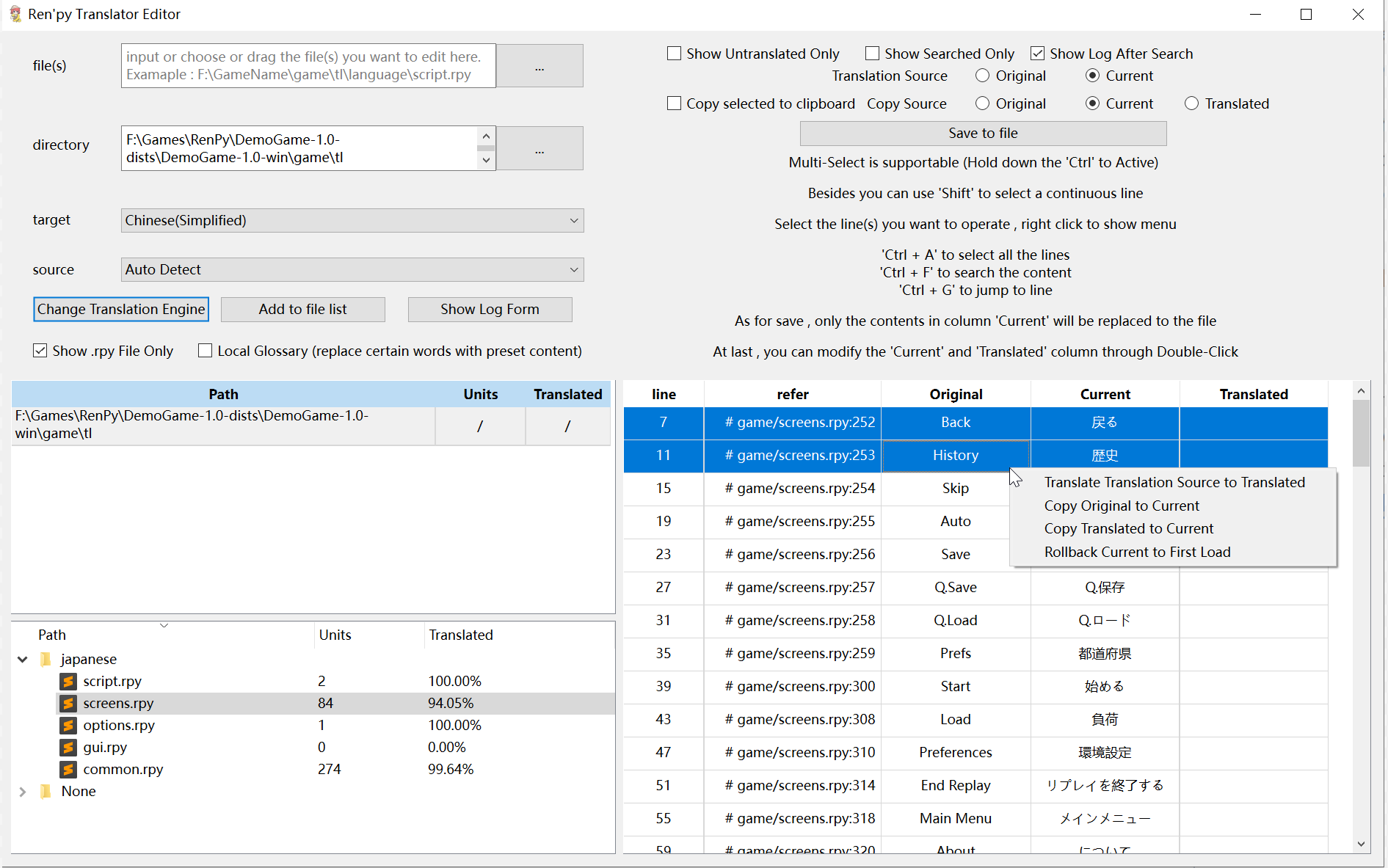Viewport: 1388px width, 868px height.
Task: Uncheck Show .rpy File Only
Action: (40, 351)
